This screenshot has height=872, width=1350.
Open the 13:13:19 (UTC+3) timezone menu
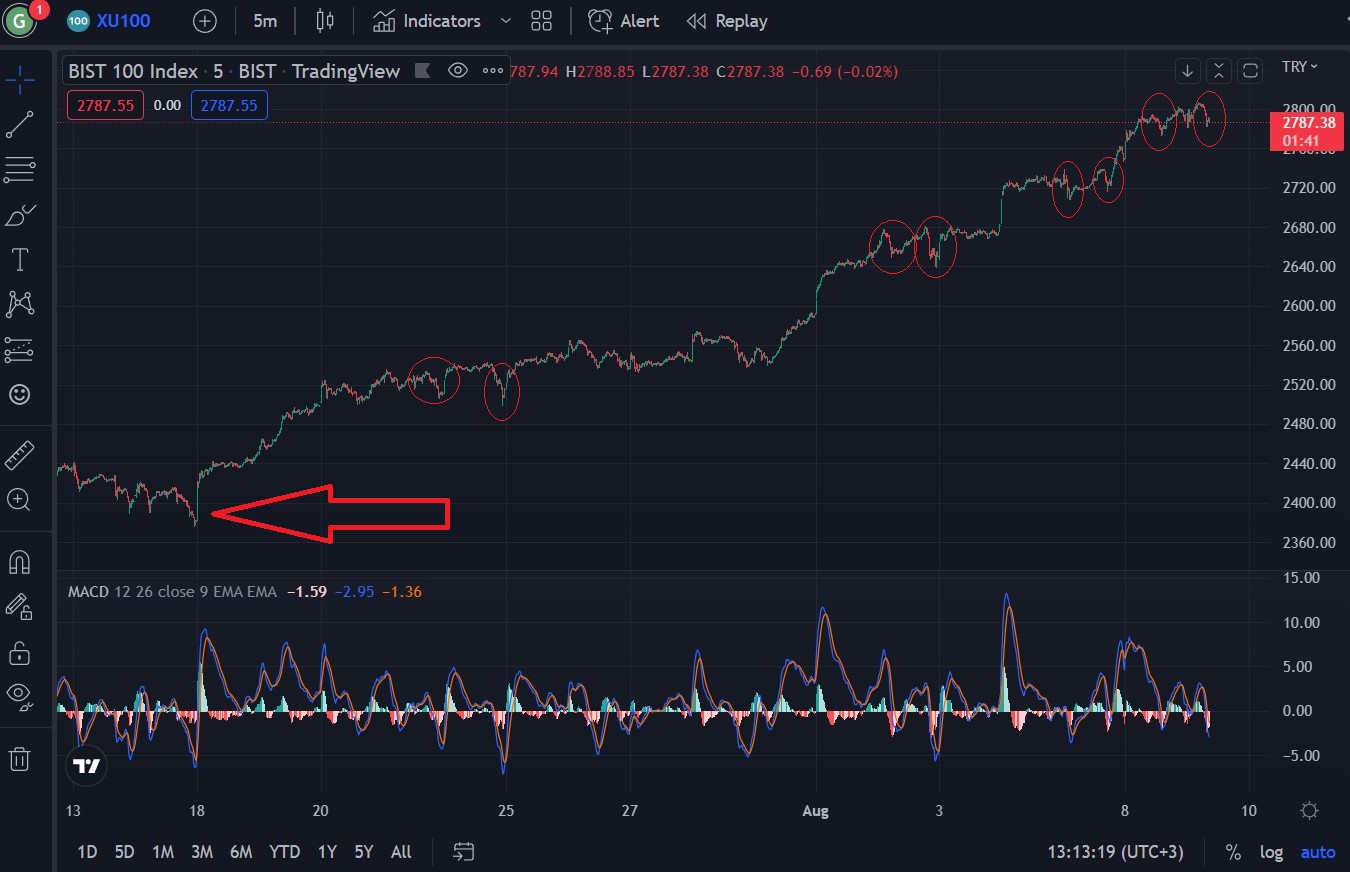pos(1115,852)
